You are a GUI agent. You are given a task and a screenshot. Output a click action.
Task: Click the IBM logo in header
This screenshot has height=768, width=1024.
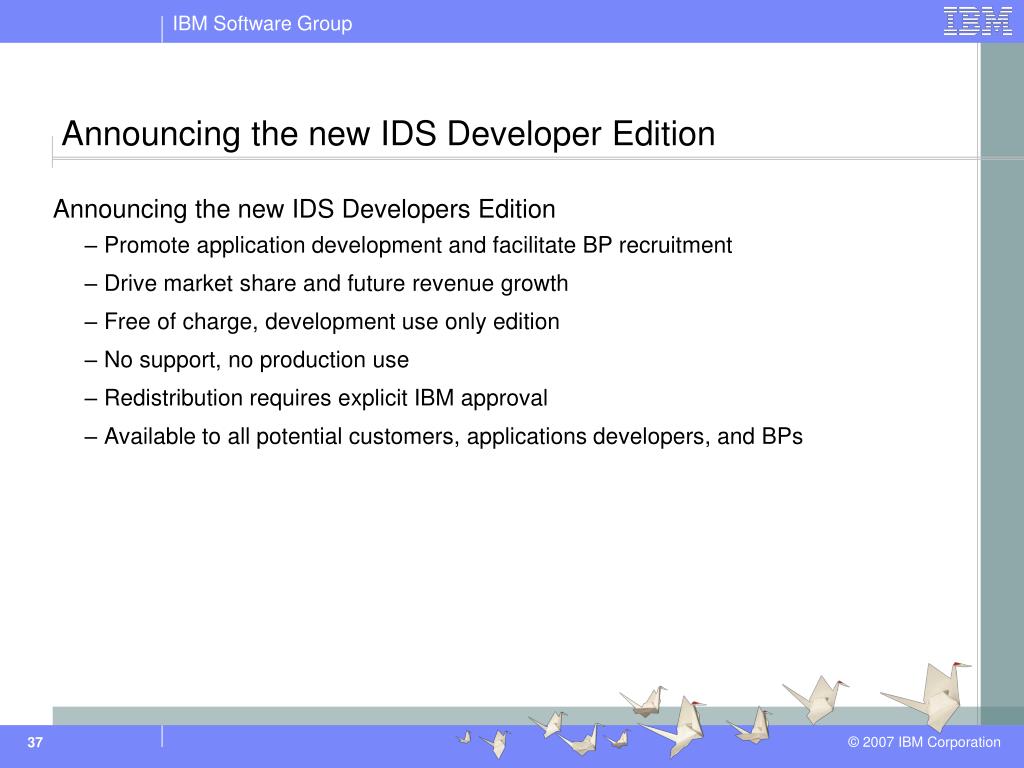pos(977,22)
